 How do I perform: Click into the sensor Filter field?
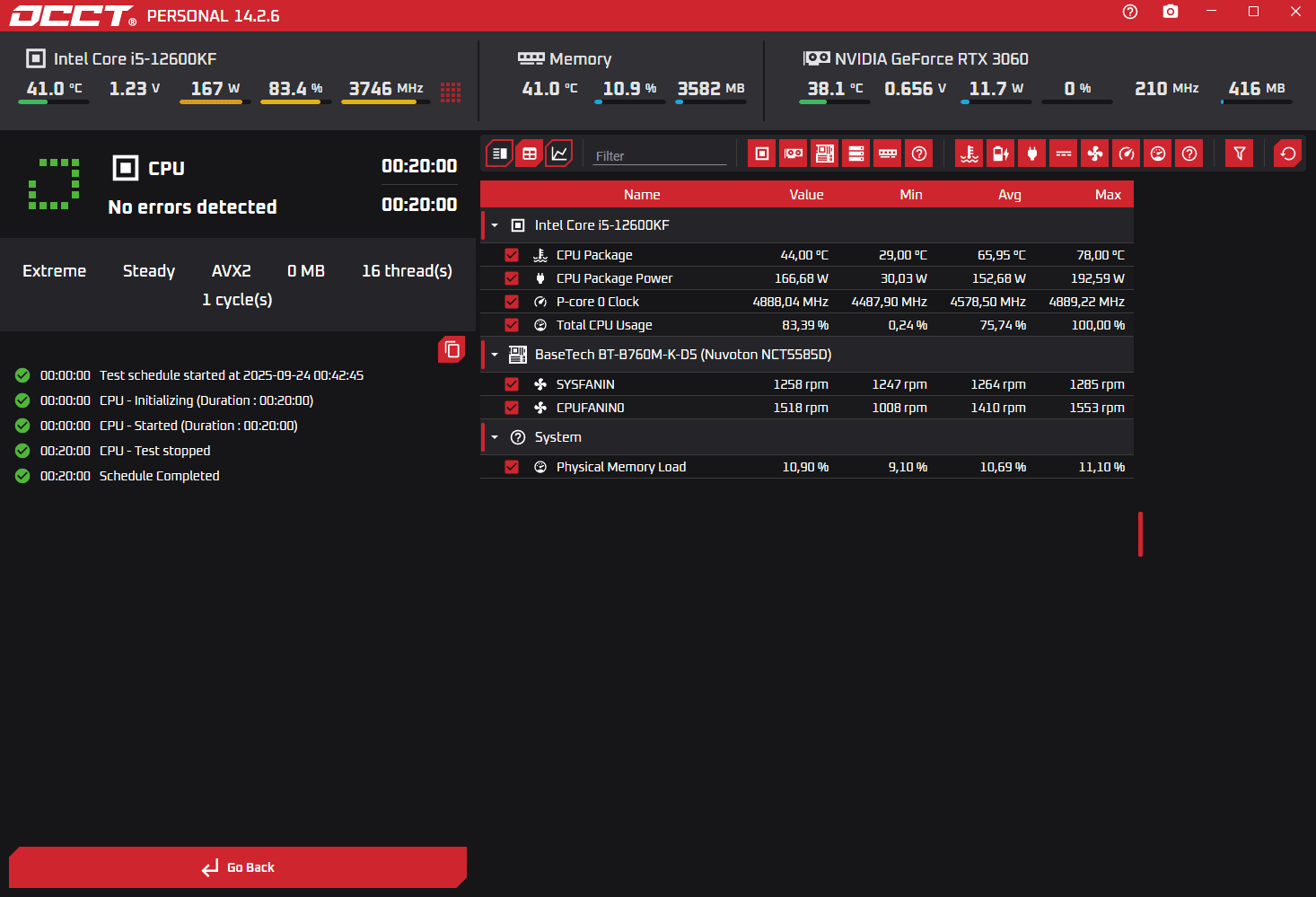(660, 155)
